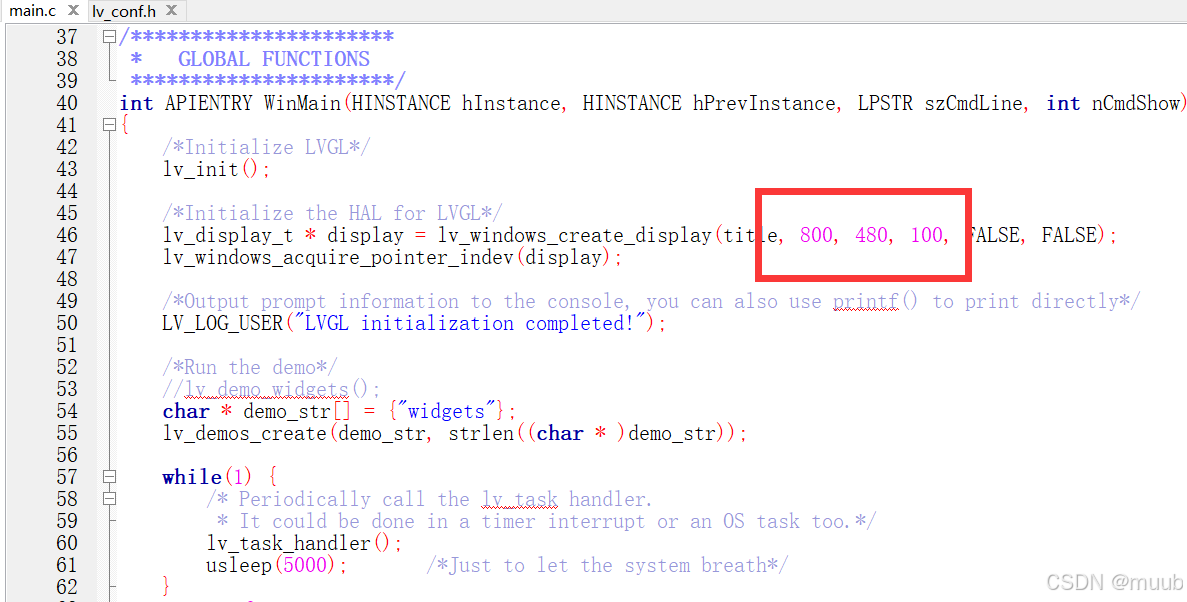
Task: Collapse the inner code block below while(1)
Action: tap(108, 498)
